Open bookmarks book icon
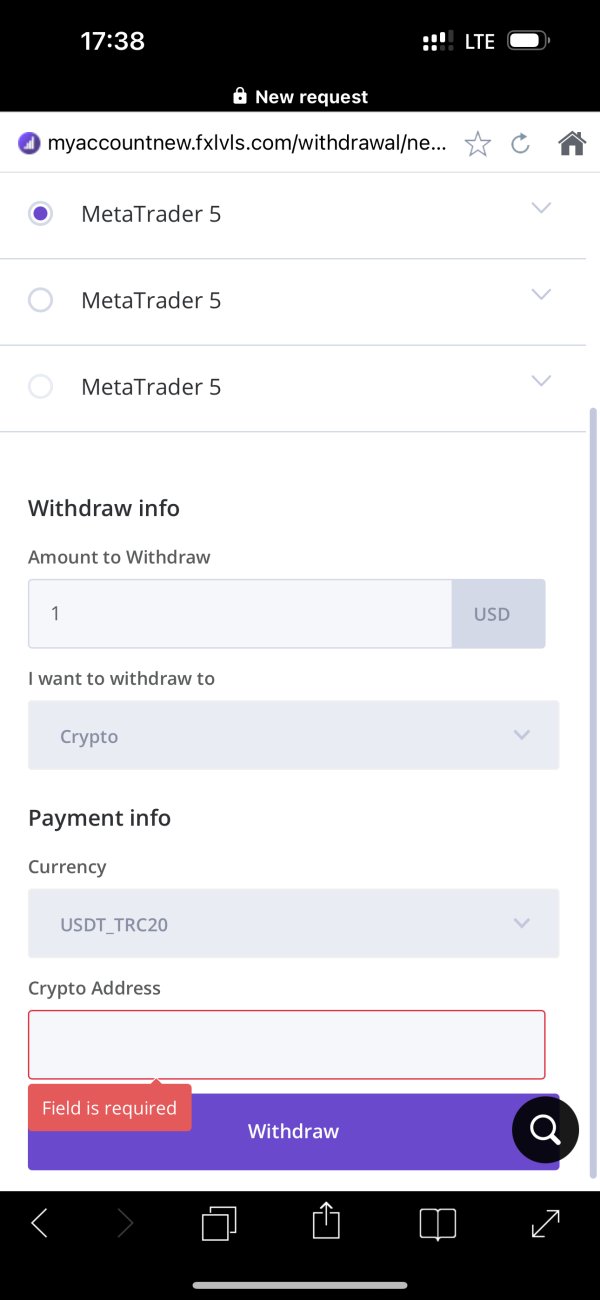The width and height of the screenshot is (600, 1300). coord(437,1223)
